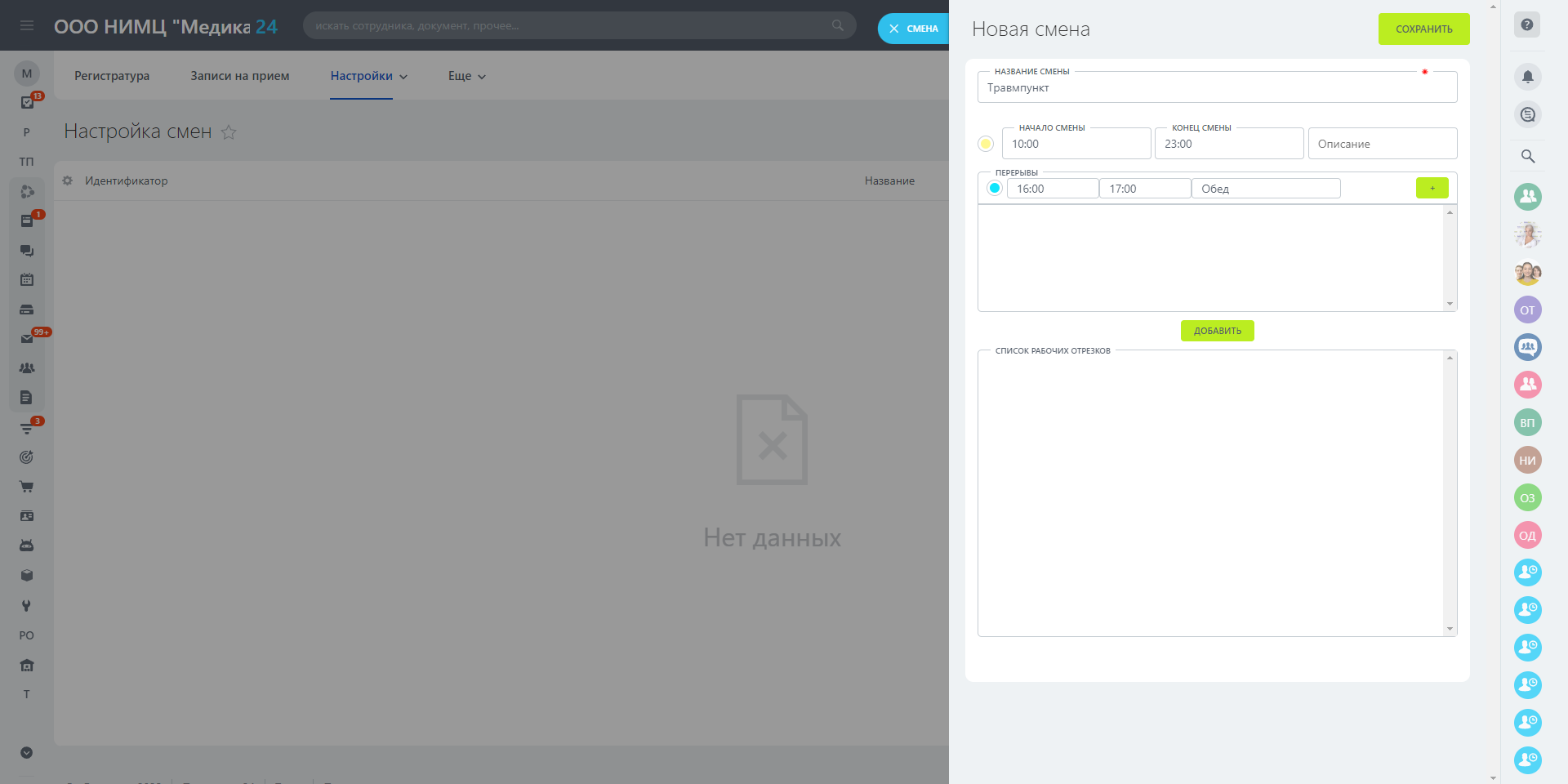Open the tasks icon with 13 badge
Screen dimensions: 1568x784
point(27,103)
